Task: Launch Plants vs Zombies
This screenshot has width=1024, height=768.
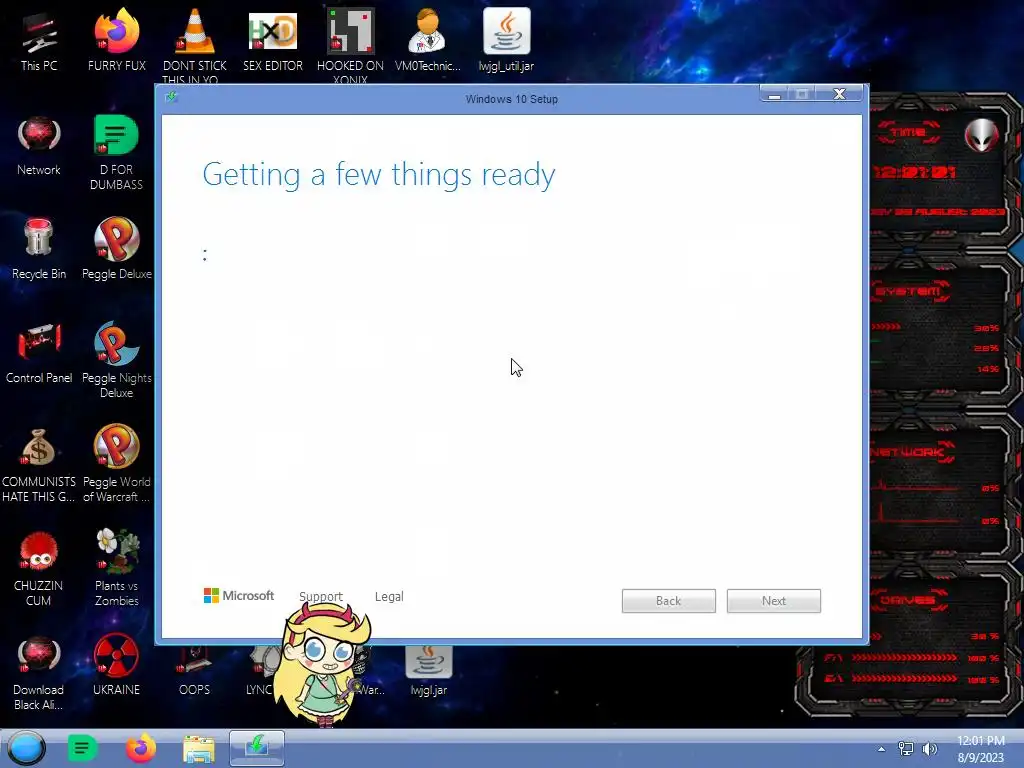Action: coord(116,567)
